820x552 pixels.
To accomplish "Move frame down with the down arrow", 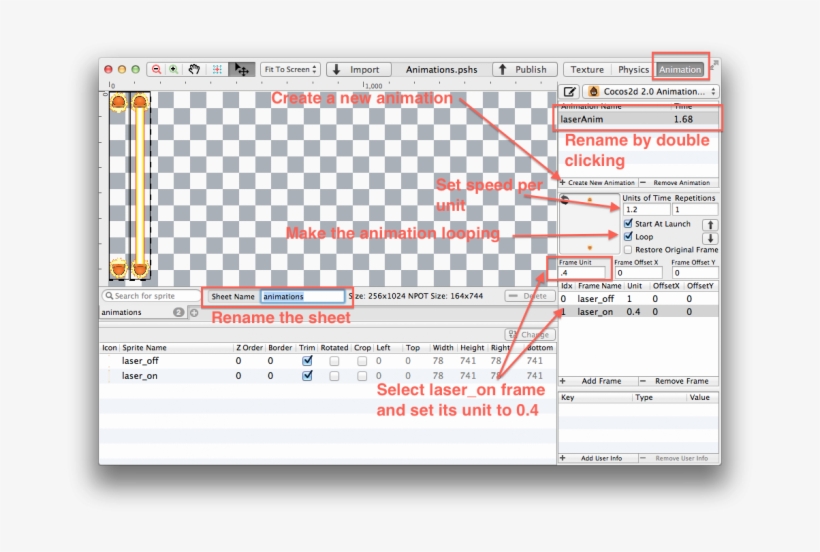I will click(708, 238).
